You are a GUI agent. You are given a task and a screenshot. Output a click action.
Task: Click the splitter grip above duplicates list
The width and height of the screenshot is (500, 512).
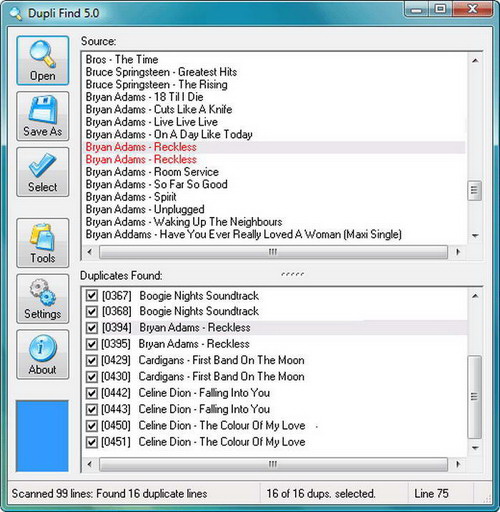[292, 274]
